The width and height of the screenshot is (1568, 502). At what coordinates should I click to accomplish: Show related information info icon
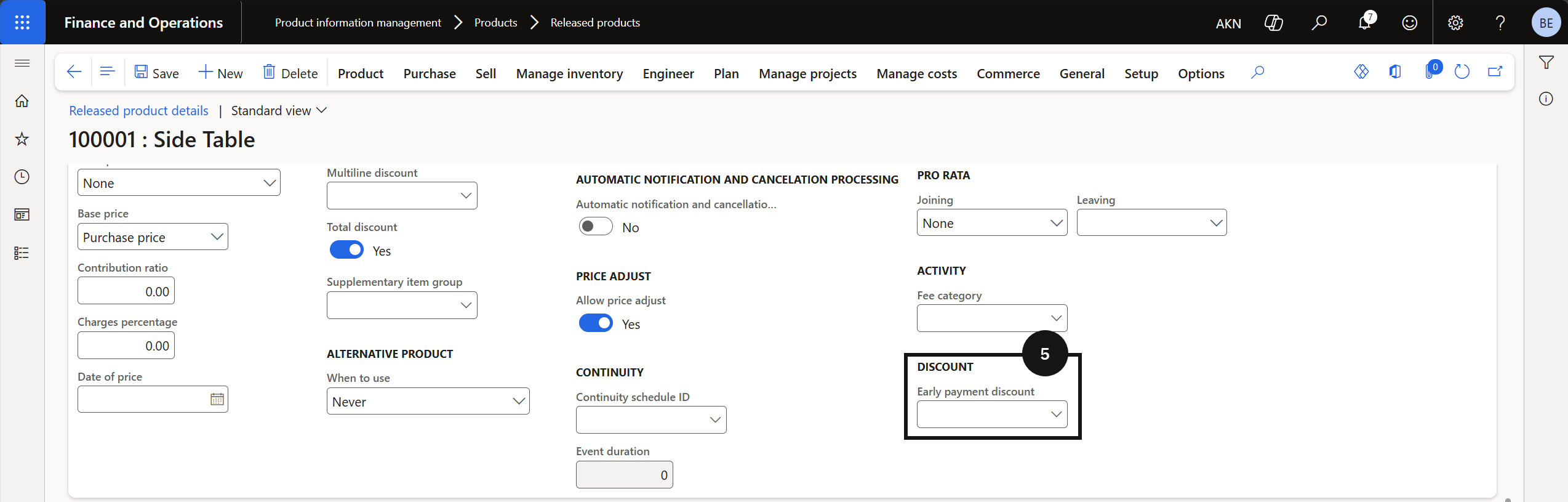(1546, 99)
